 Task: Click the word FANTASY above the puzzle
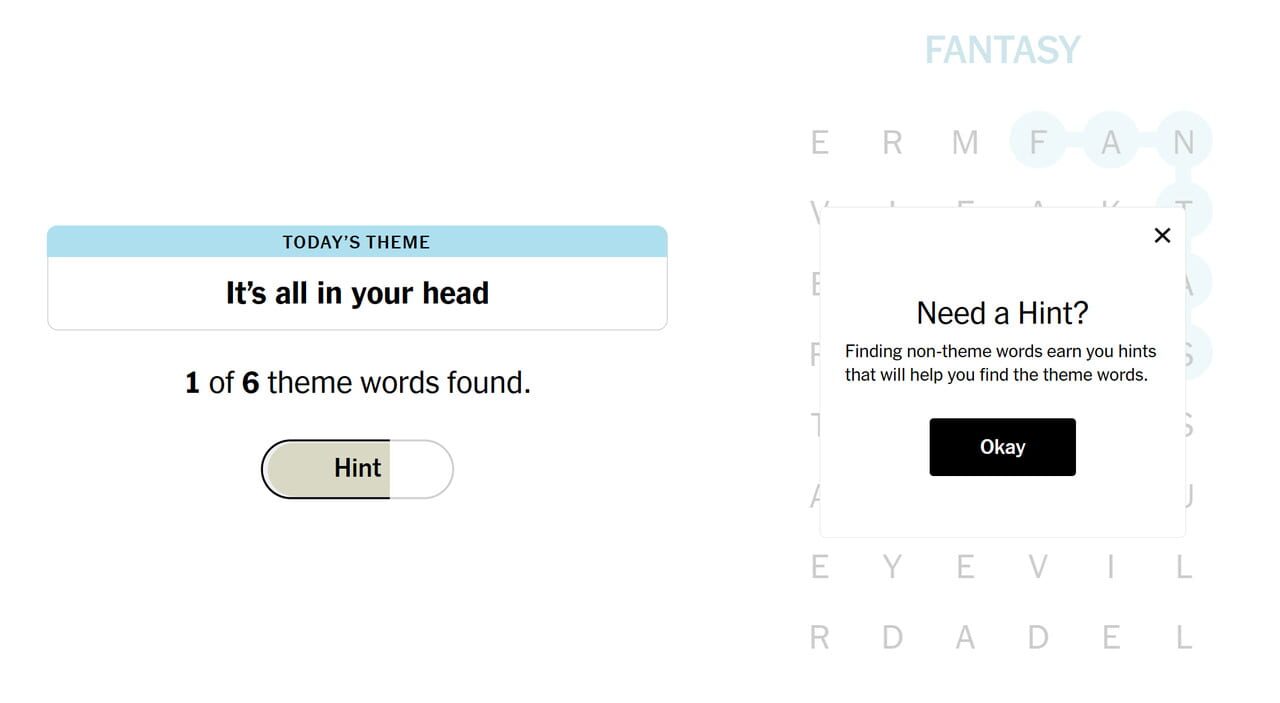(1003, 49)
